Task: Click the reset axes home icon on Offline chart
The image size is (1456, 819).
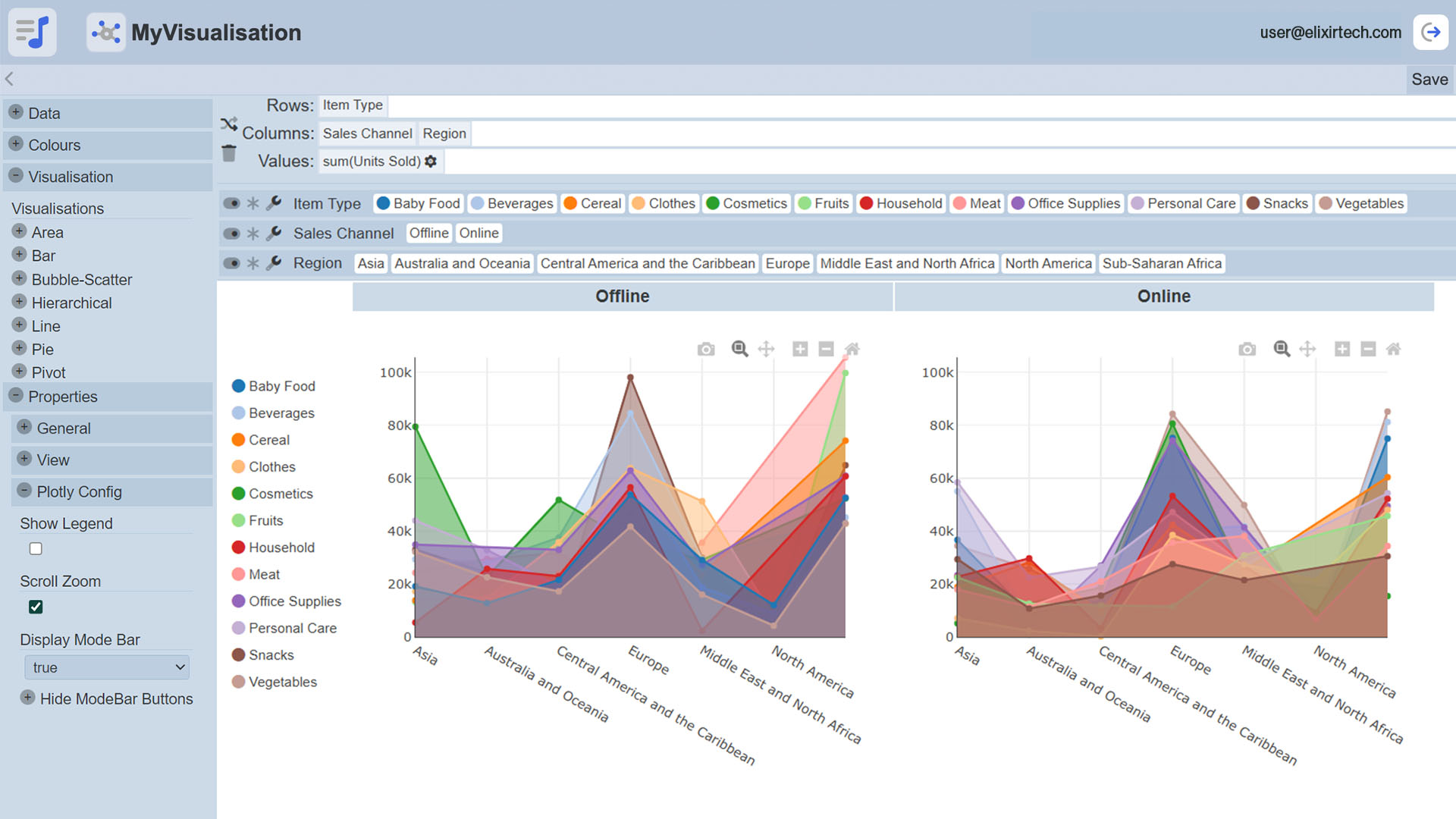Action: click(x=852, y=349)
